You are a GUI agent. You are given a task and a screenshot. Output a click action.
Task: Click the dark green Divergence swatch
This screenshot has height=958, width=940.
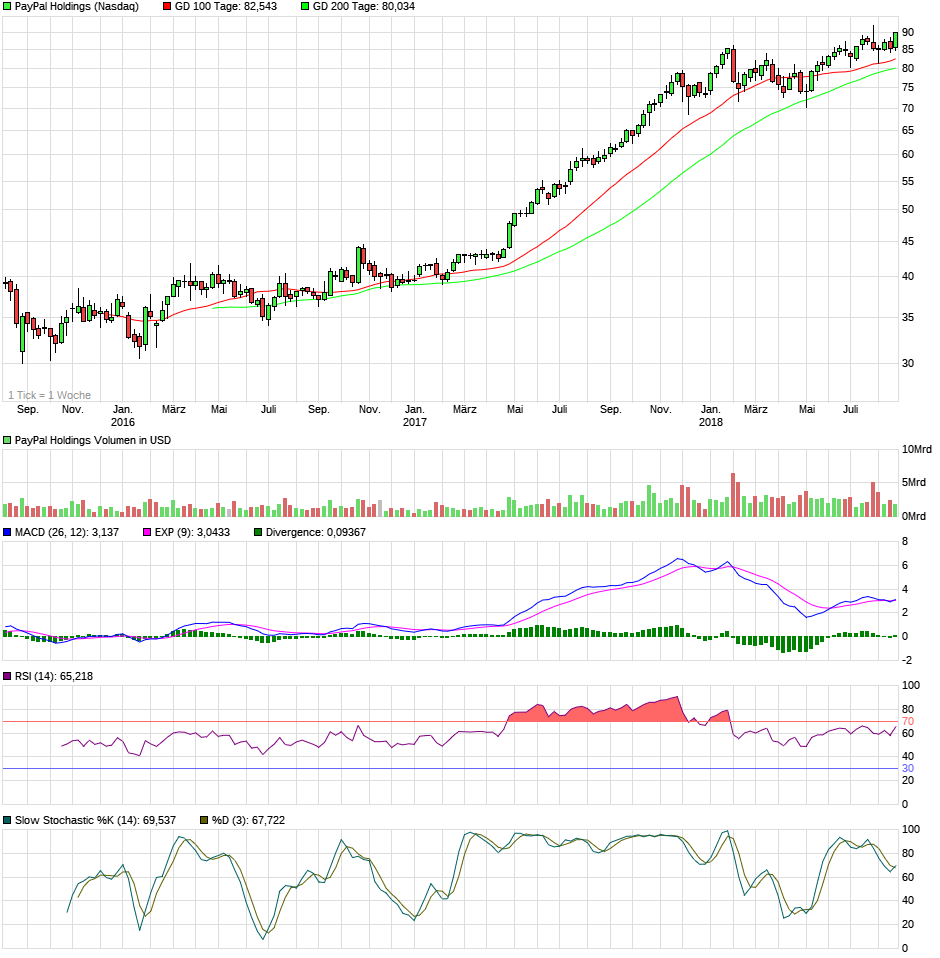tap(258, 533)
